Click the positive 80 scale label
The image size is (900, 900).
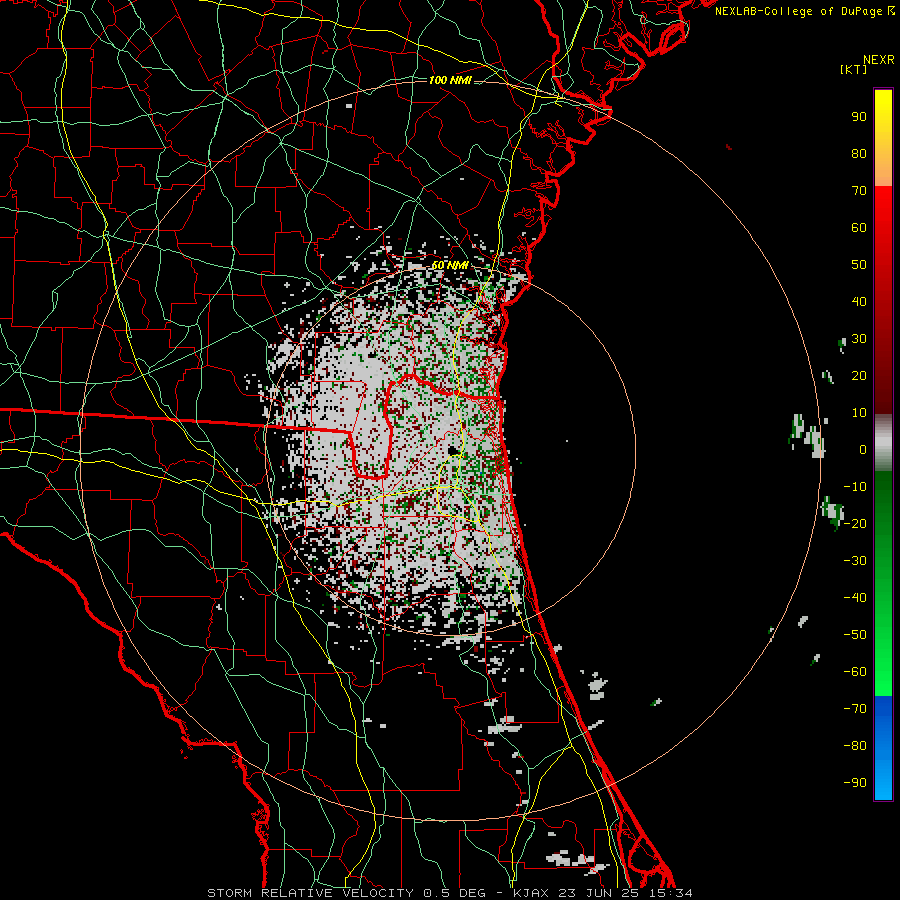pos(859,154)
